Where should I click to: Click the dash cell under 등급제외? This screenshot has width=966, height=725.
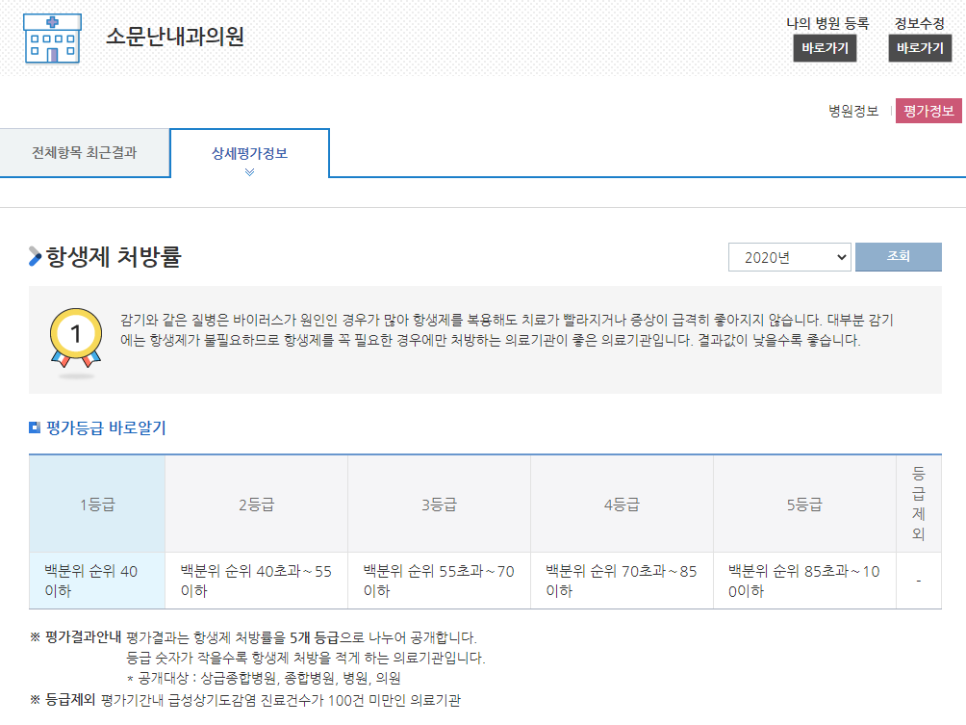click(x=919, y=581)
